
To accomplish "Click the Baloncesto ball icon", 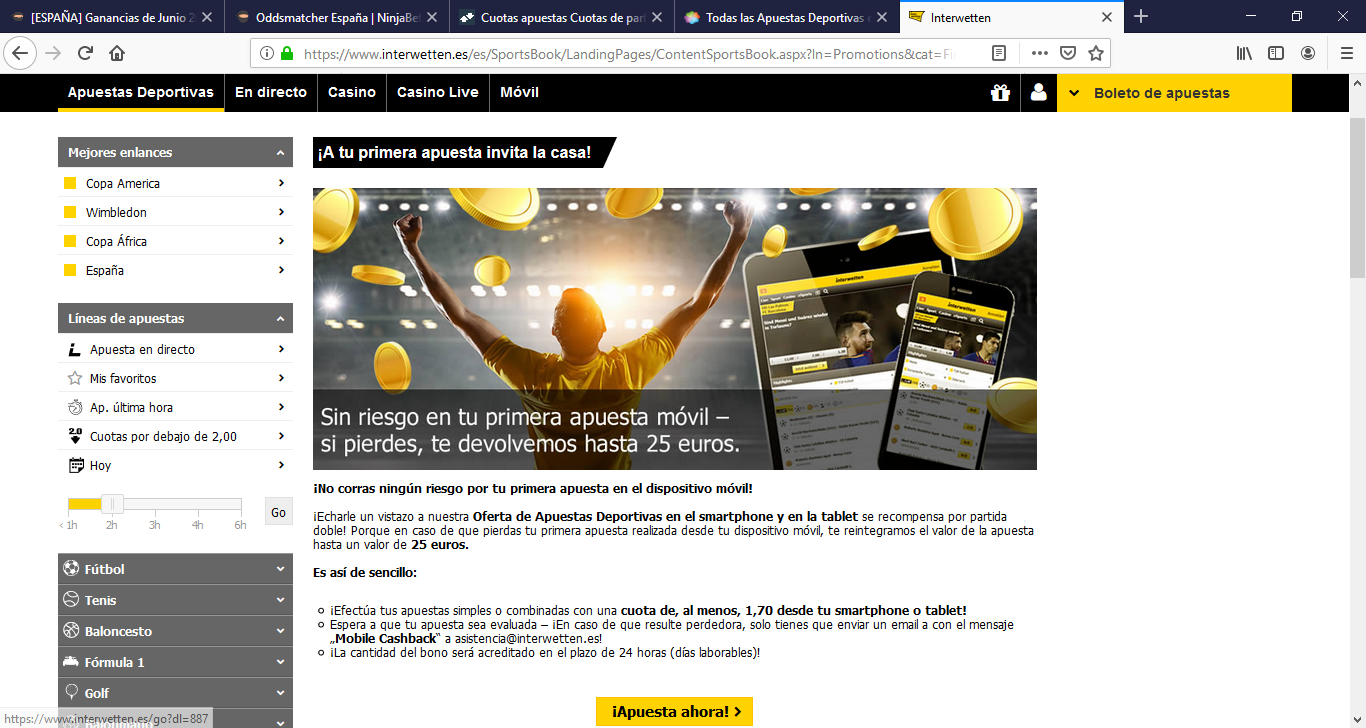I will [71, 631].
